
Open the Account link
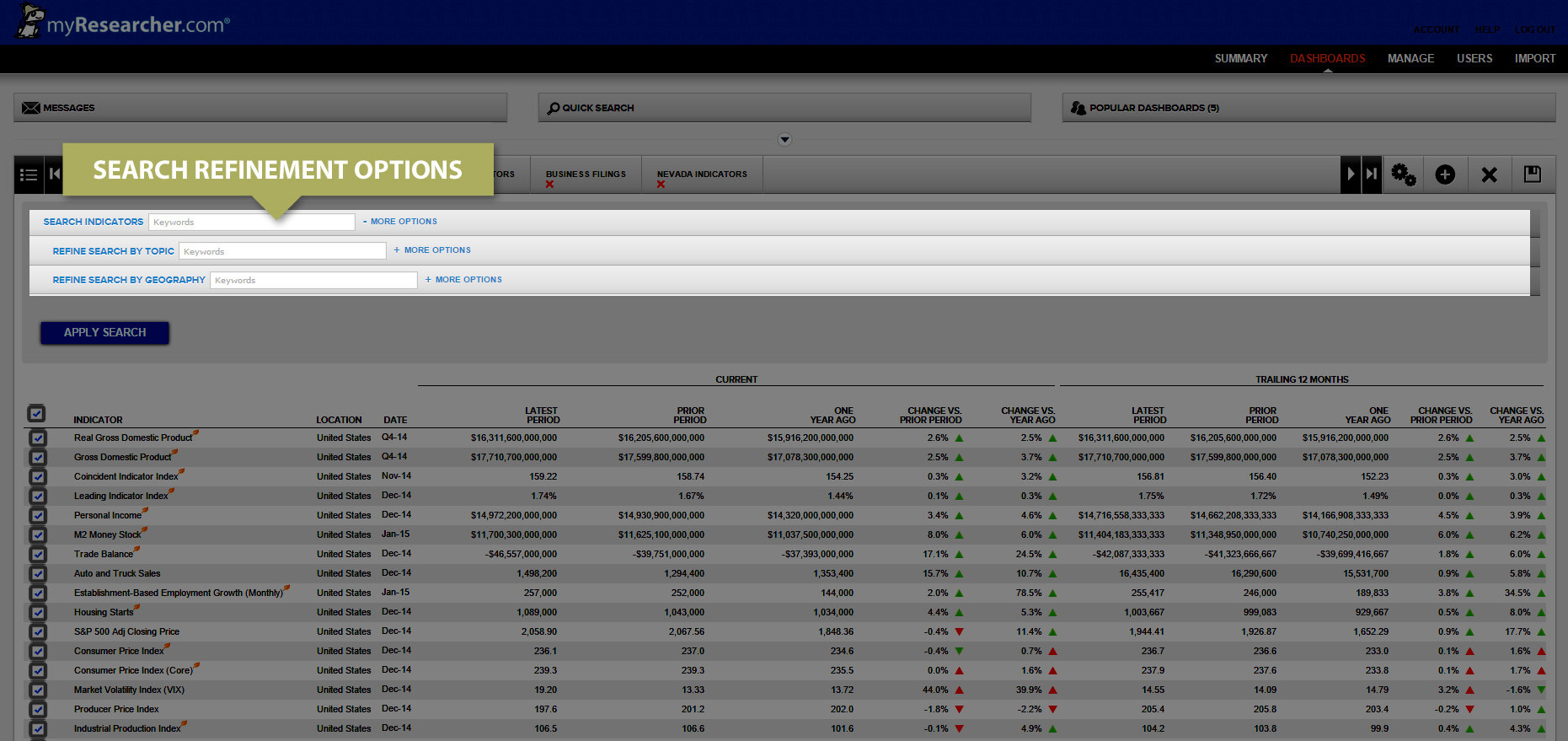click(x=1437, y=30)
